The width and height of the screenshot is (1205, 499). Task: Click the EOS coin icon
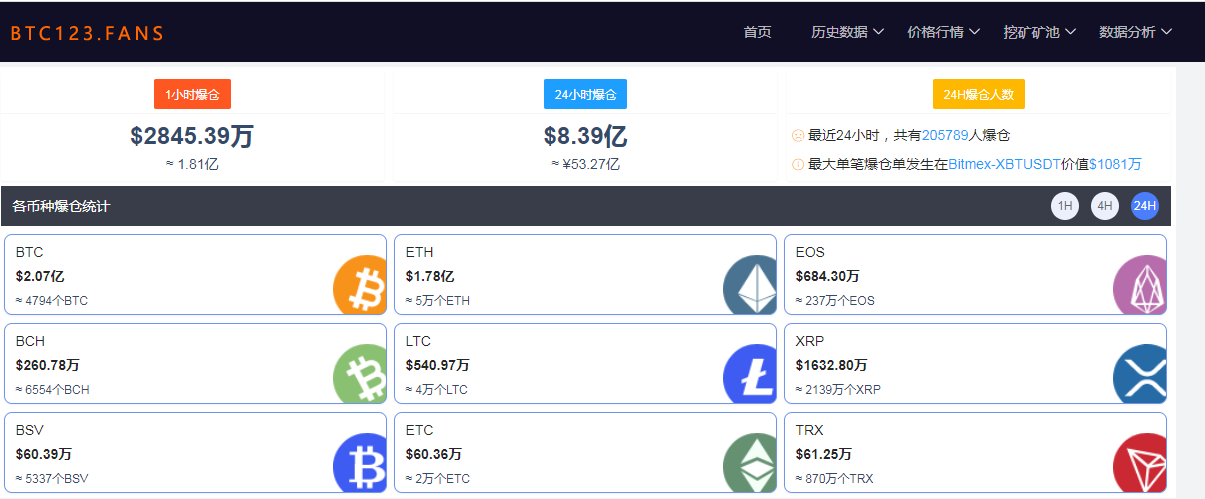(1139, 284)
